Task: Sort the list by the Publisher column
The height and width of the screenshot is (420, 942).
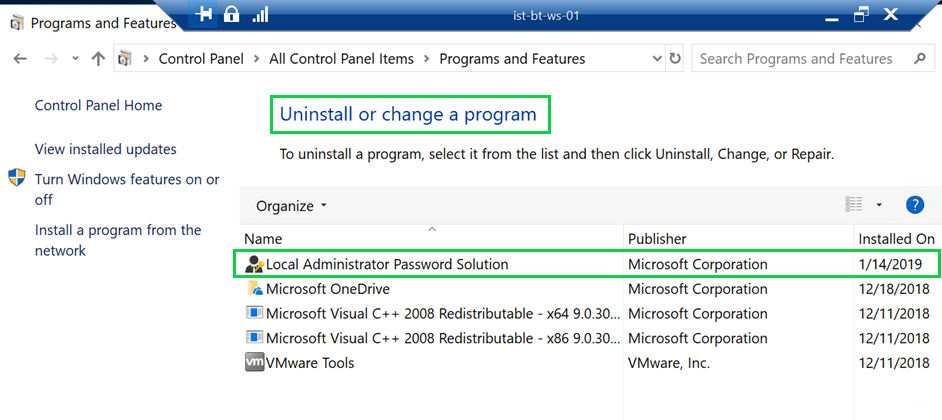Action: [x=657, y=239]
